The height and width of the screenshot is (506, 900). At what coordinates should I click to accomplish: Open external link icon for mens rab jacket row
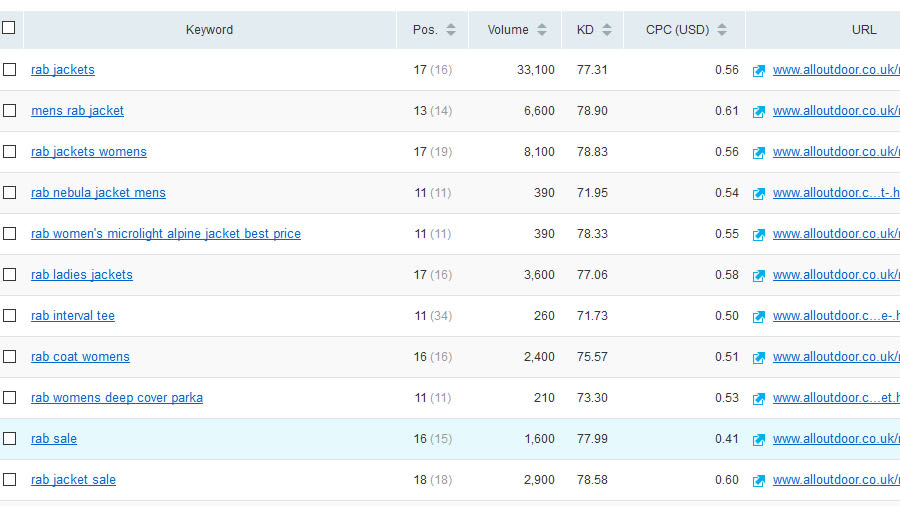click(759, 112)
